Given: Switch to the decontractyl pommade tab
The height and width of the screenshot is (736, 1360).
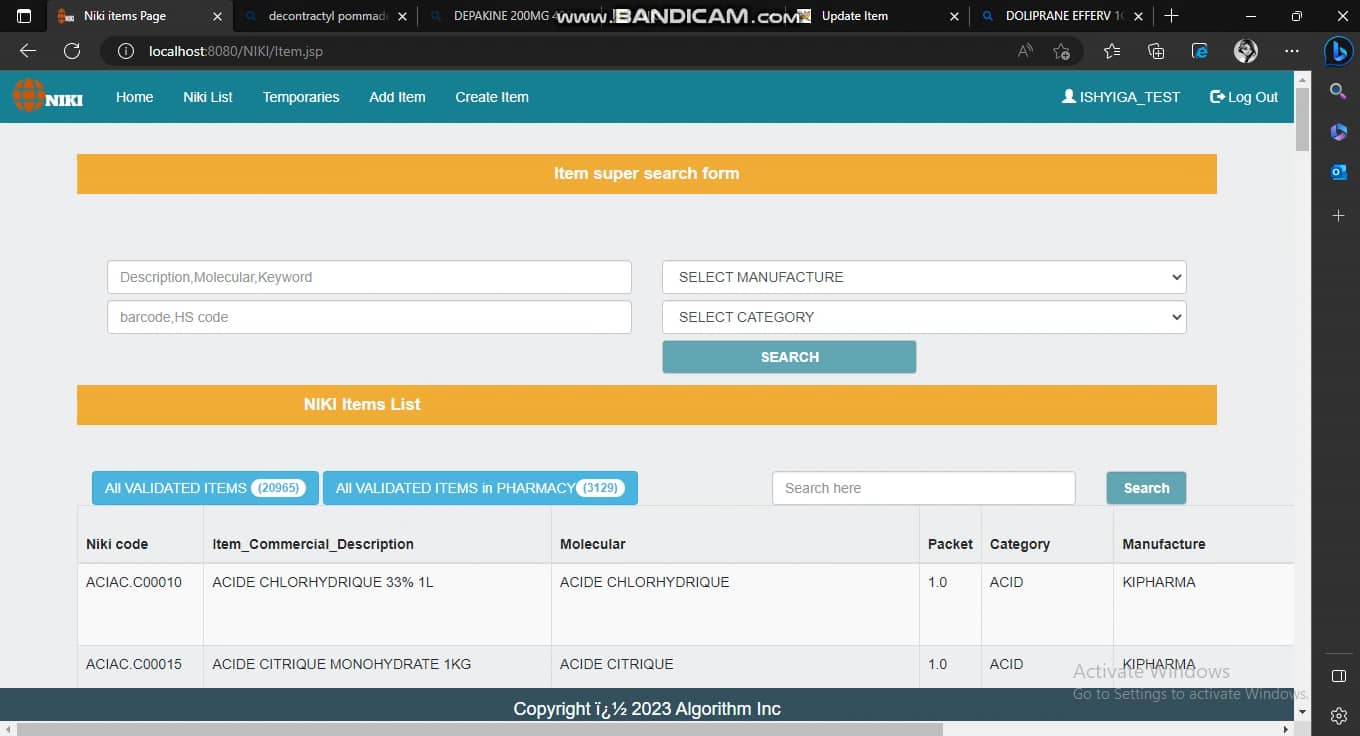Looking at the screenshot, I should 325,16.
